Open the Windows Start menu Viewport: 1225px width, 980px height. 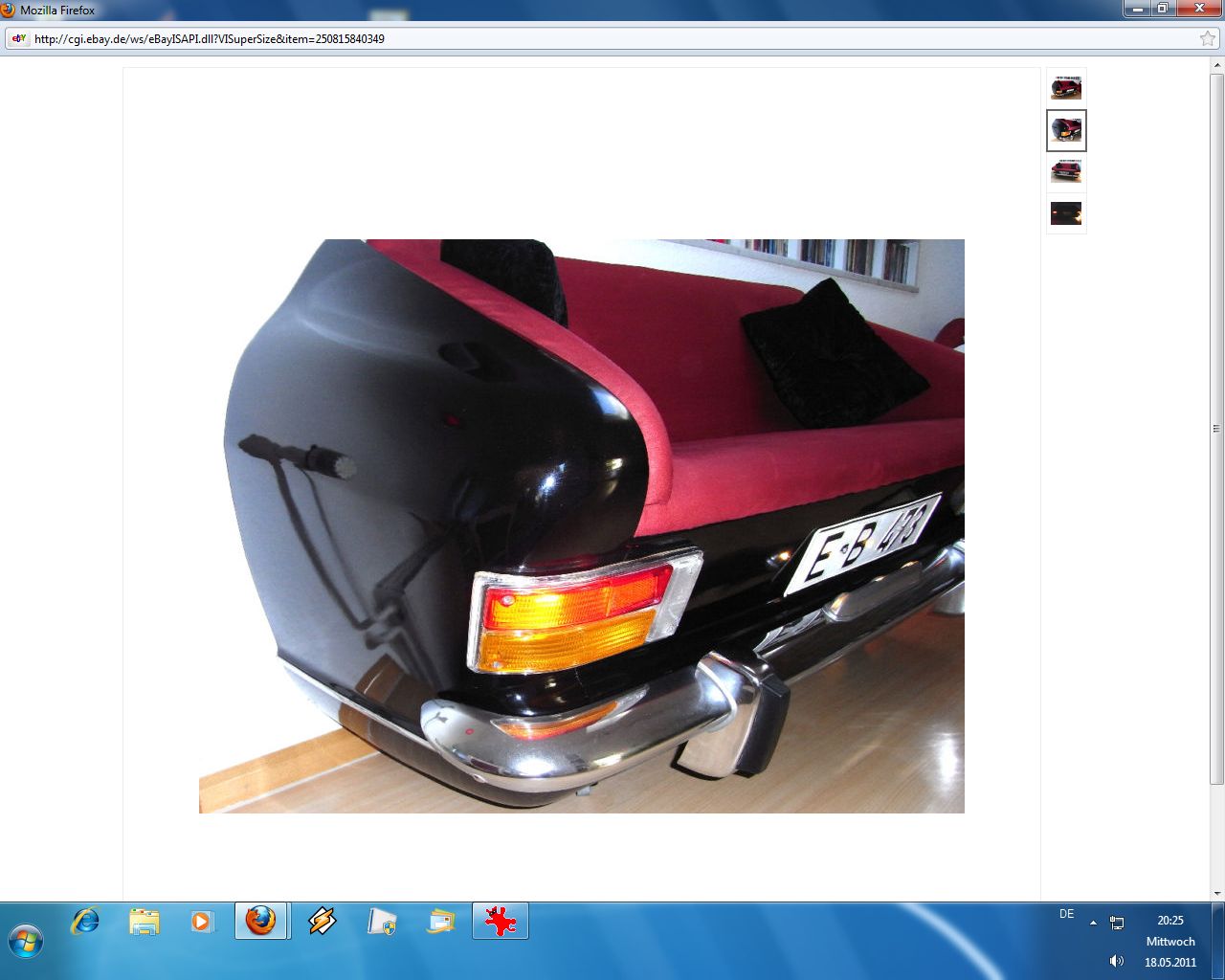(26, 941)
